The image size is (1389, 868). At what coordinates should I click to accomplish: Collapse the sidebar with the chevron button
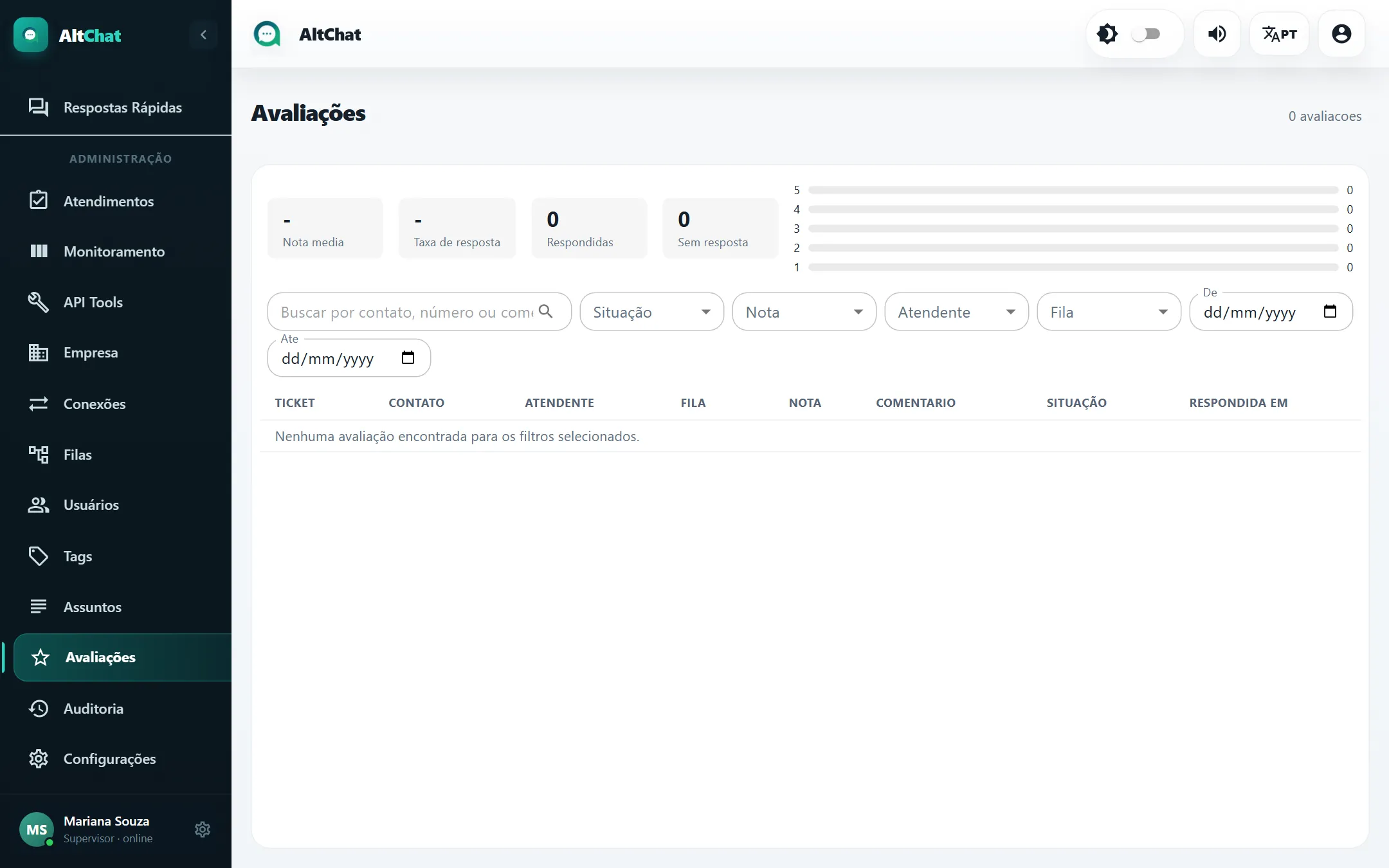click(203, 35)
